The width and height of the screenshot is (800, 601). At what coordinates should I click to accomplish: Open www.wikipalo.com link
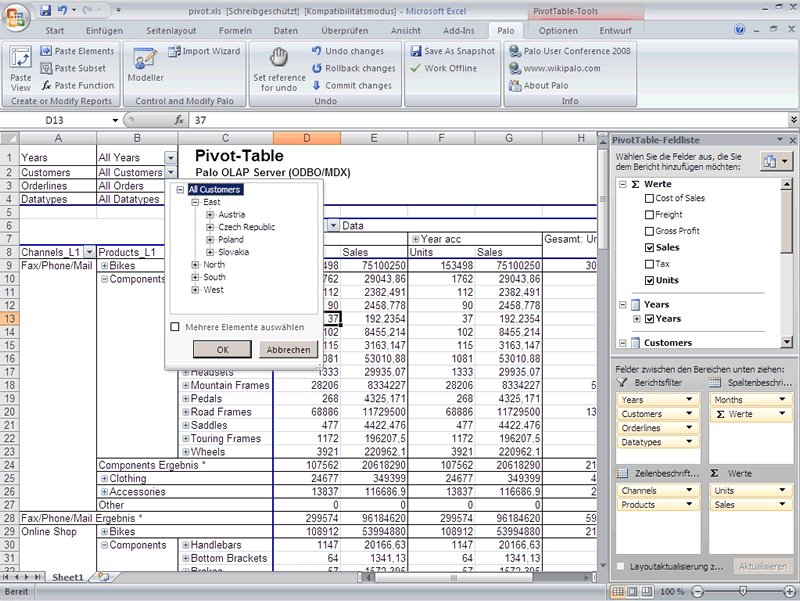(x=555, y=68)
